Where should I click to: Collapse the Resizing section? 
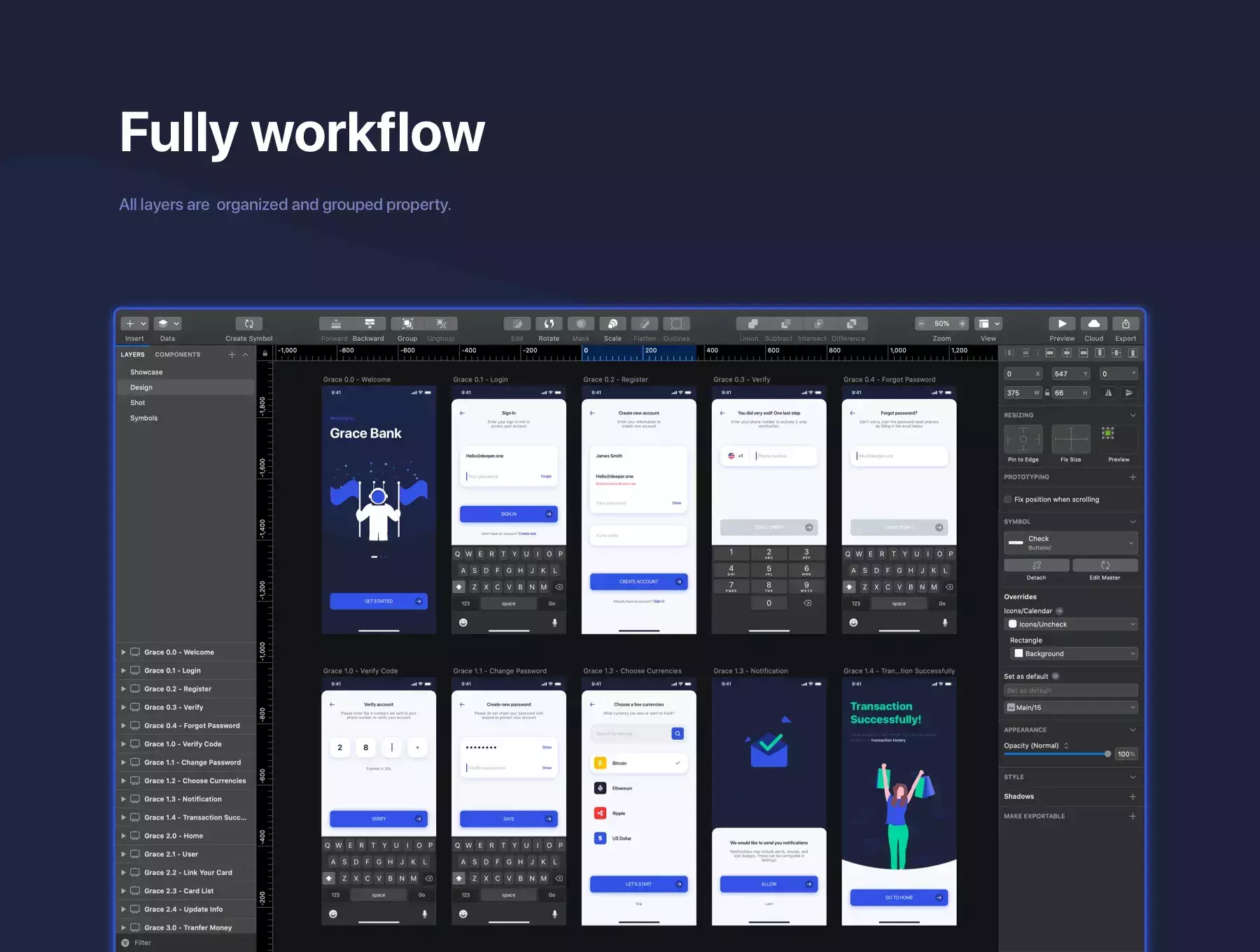pyautogui.click(x=1133, y=416)
